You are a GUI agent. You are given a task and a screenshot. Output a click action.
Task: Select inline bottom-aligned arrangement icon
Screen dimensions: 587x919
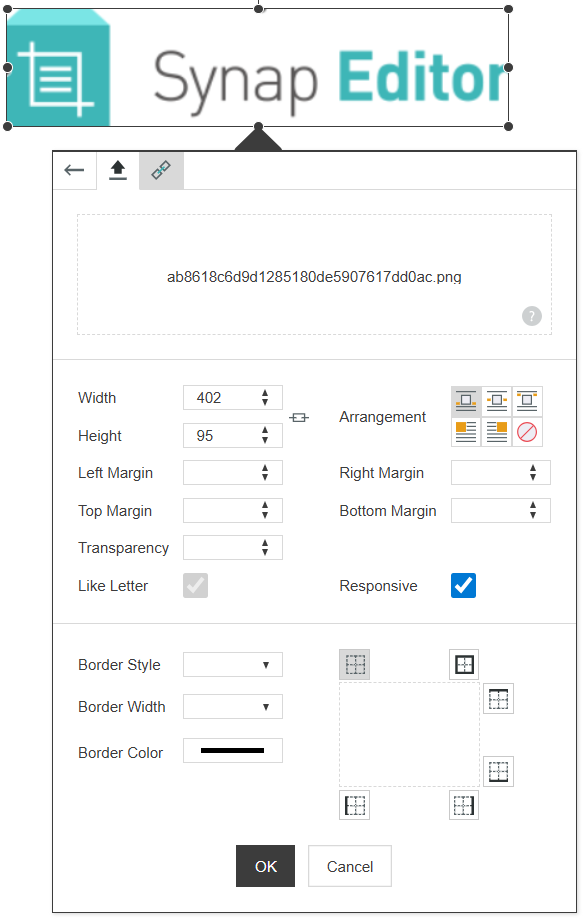coord(466,401)
